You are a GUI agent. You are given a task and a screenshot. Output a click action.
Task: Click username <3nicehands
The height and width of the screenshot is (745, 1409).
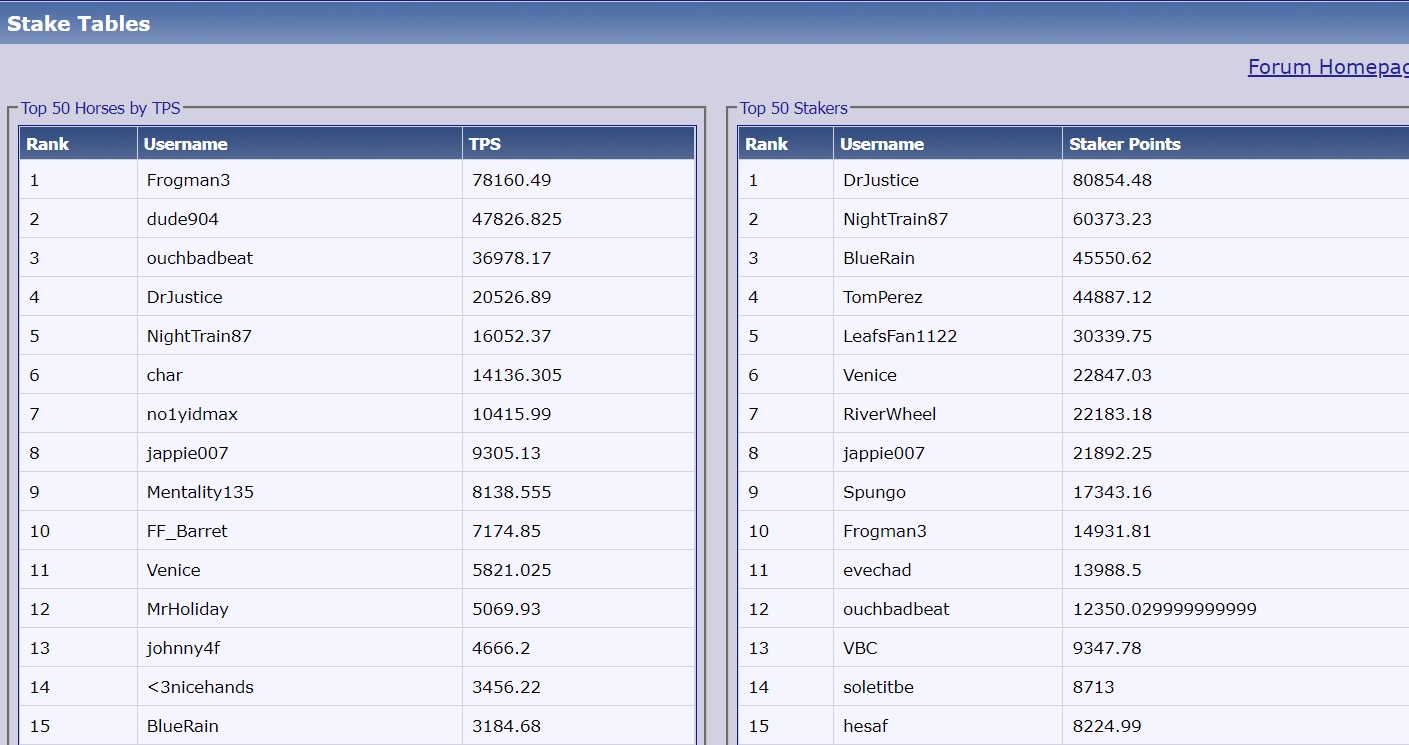click(200, 687)
